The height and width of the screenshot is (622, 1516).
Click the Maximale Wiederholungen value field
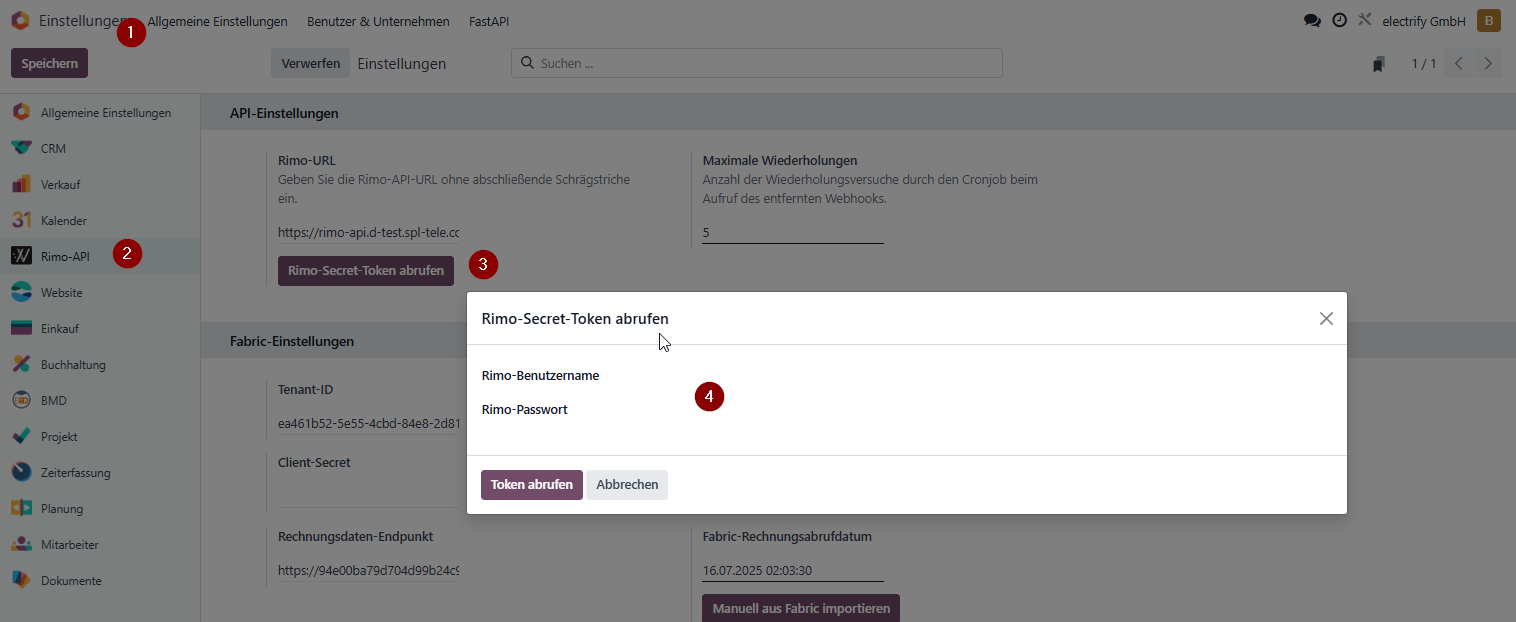793,232
